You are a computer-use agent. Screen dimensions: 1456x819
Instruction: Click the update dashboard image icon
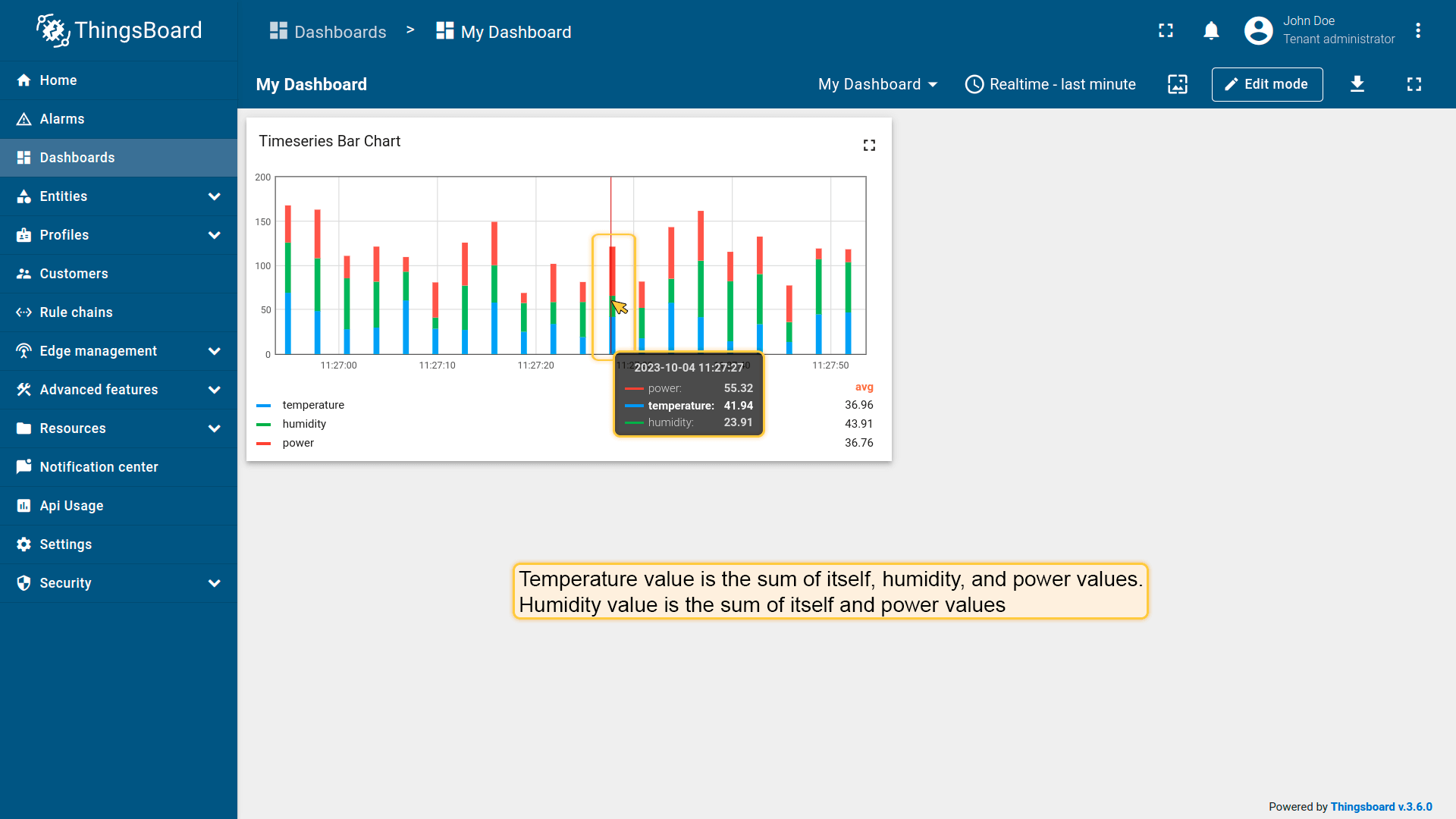click(x=1177, y=84)
